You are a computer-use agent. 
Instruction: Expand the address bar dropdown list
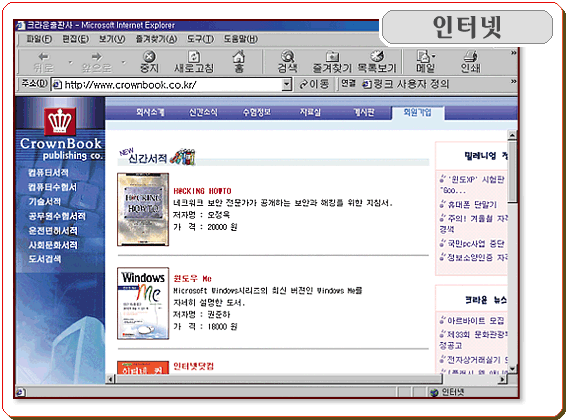[287, 85]
